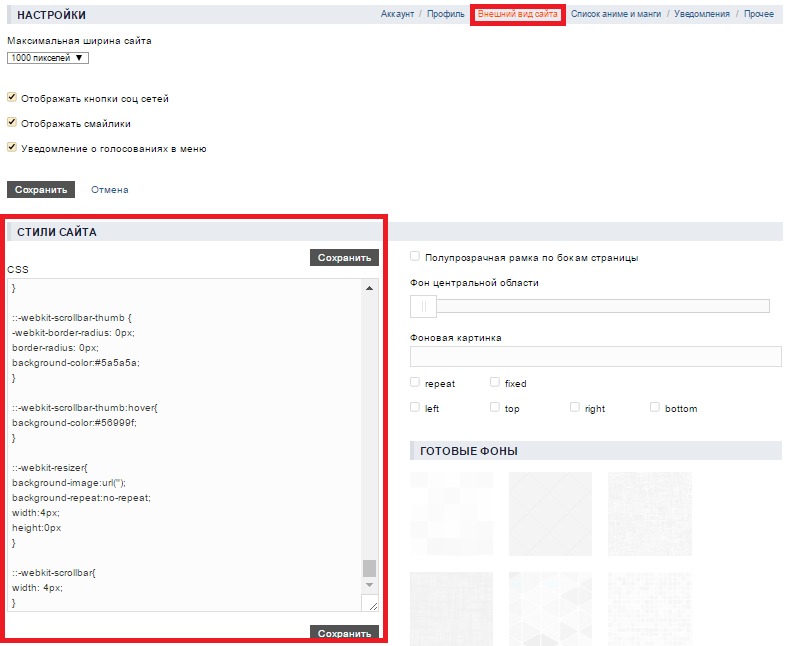Image resolution: width=790 pixels, height=646 pixels.
Task: Choose the first ready-made background thumbnail
Action: click(x=451, y=513)
